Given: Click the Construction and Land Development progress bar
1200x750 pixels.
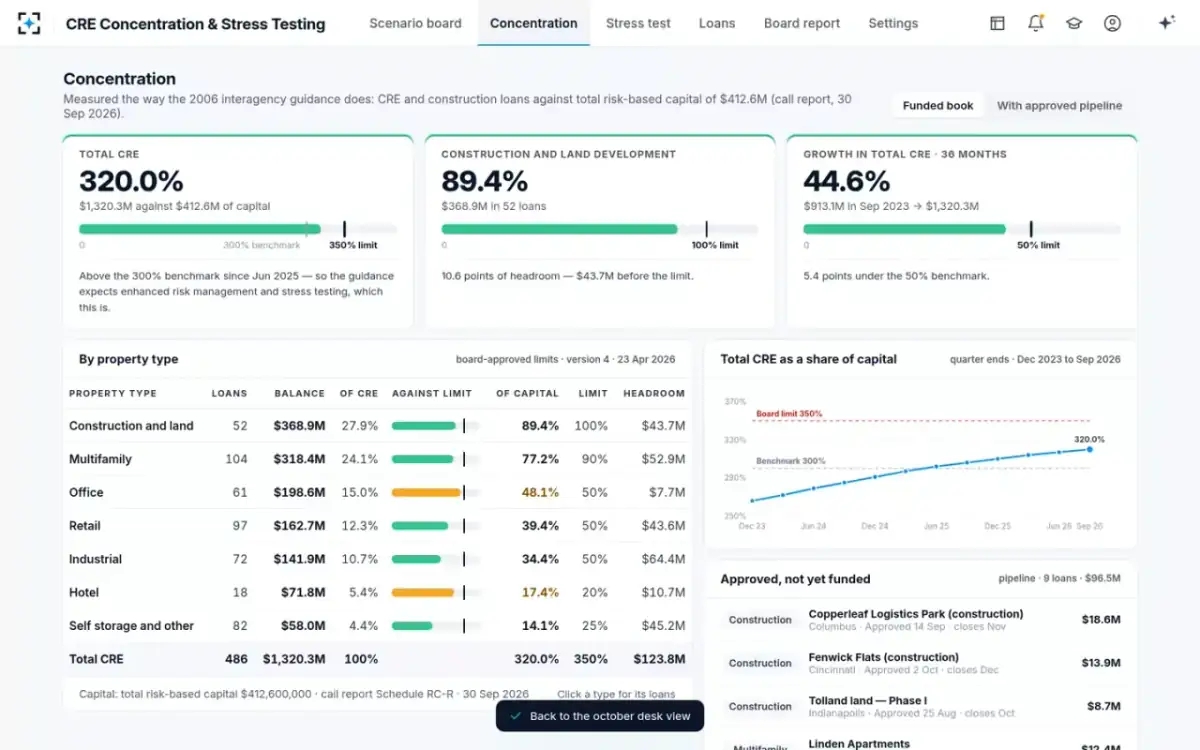Looking at the screenshot, I should coord(600,229).
